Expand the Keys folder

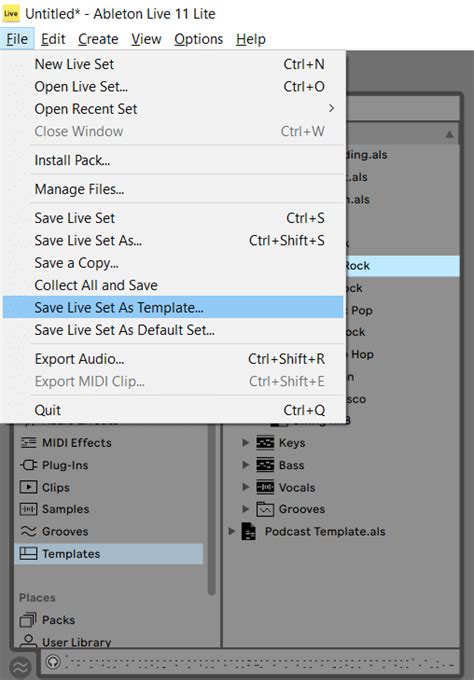pos(245,442)
